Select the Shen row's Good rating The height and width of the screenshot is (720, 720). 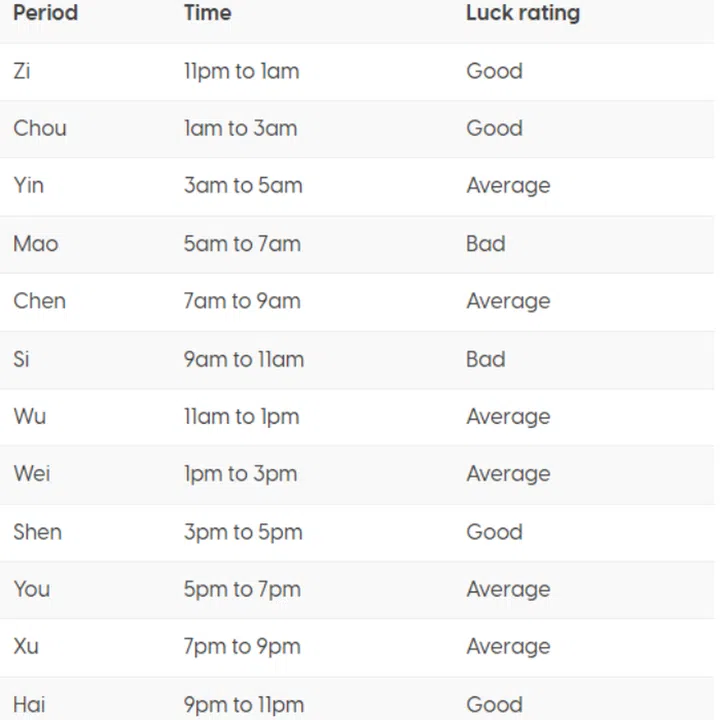494,532
